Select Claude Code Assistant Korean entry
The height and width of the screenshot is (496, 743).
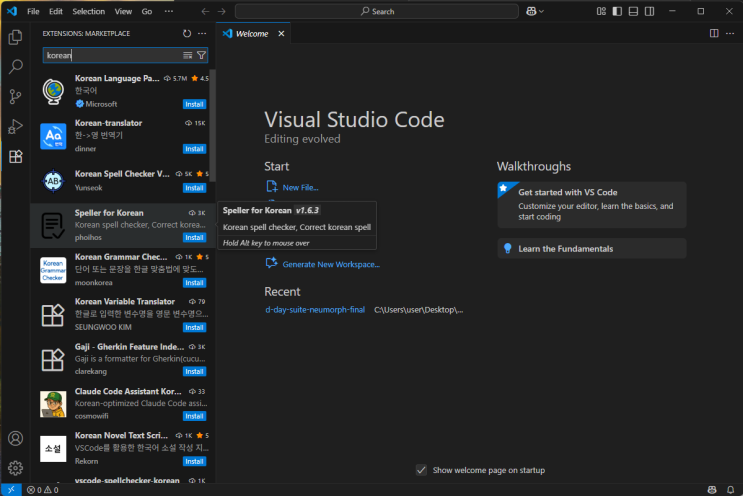[123, 404]
